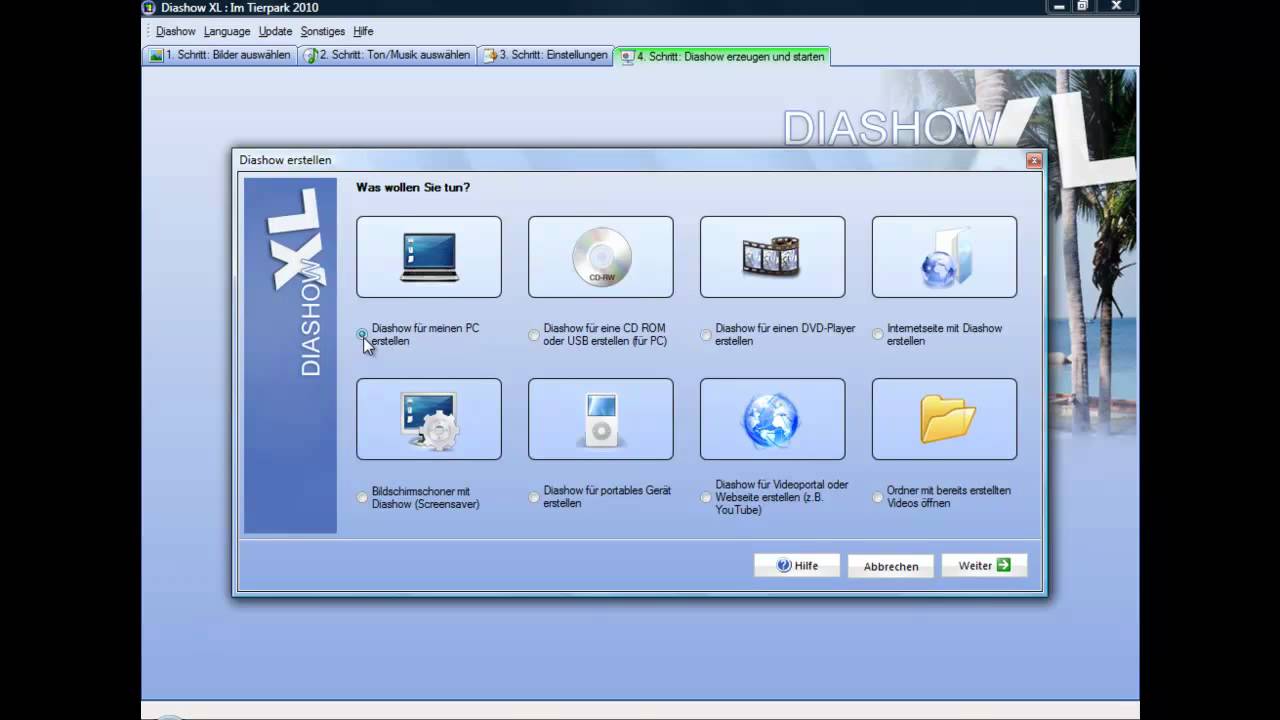This screenshot has height=720, width=1280.
Task: Select 'Ordner mit bereits erstellten Videos öffnen'
Action: click(x=878, y=497)
